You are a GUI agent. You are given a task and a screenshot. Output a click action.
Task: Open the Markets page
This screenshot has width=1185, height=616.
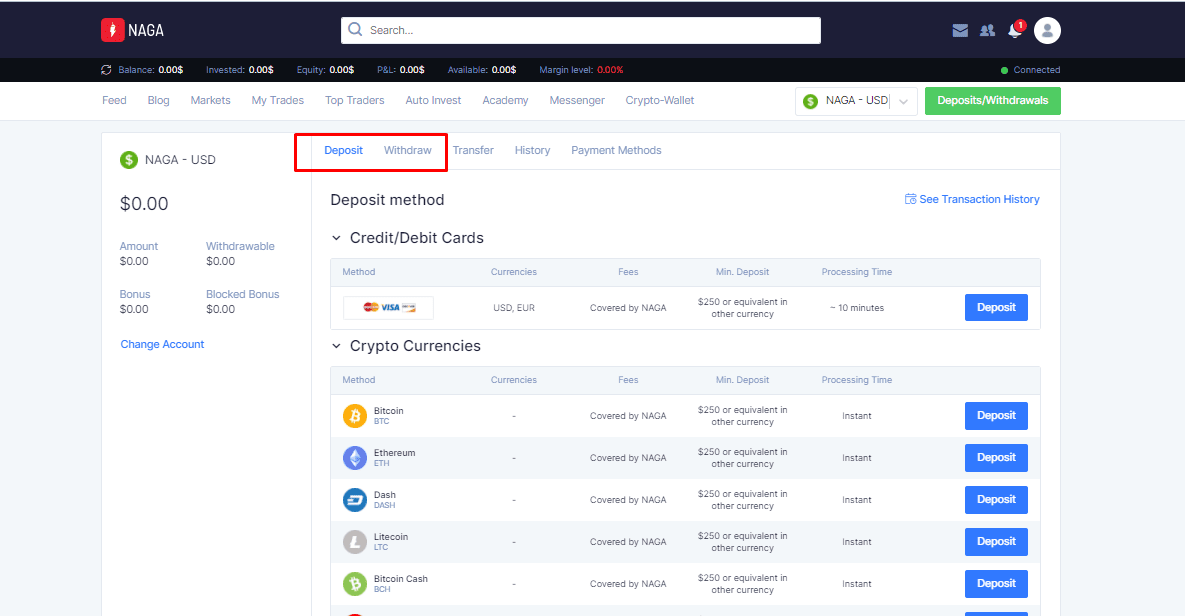pyautogui.click(x=210, y=101)
